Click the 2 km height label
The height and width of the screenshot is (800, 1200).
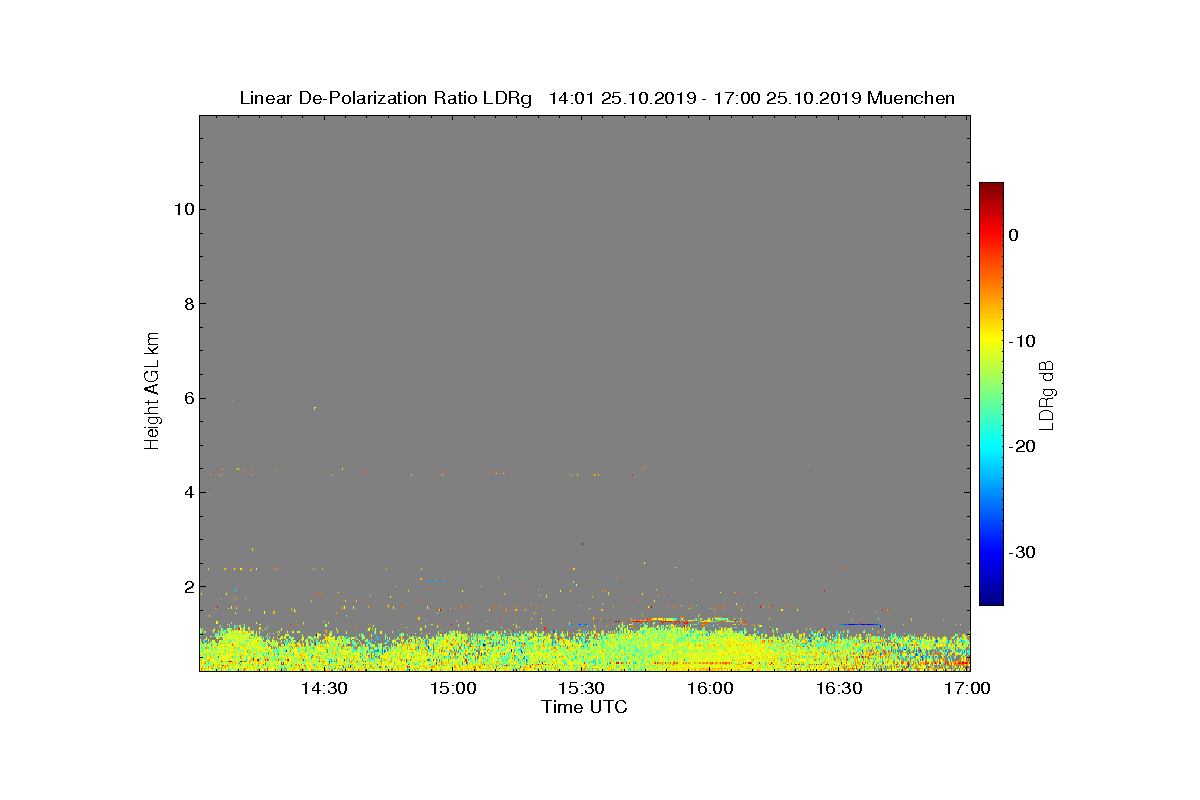187,587
